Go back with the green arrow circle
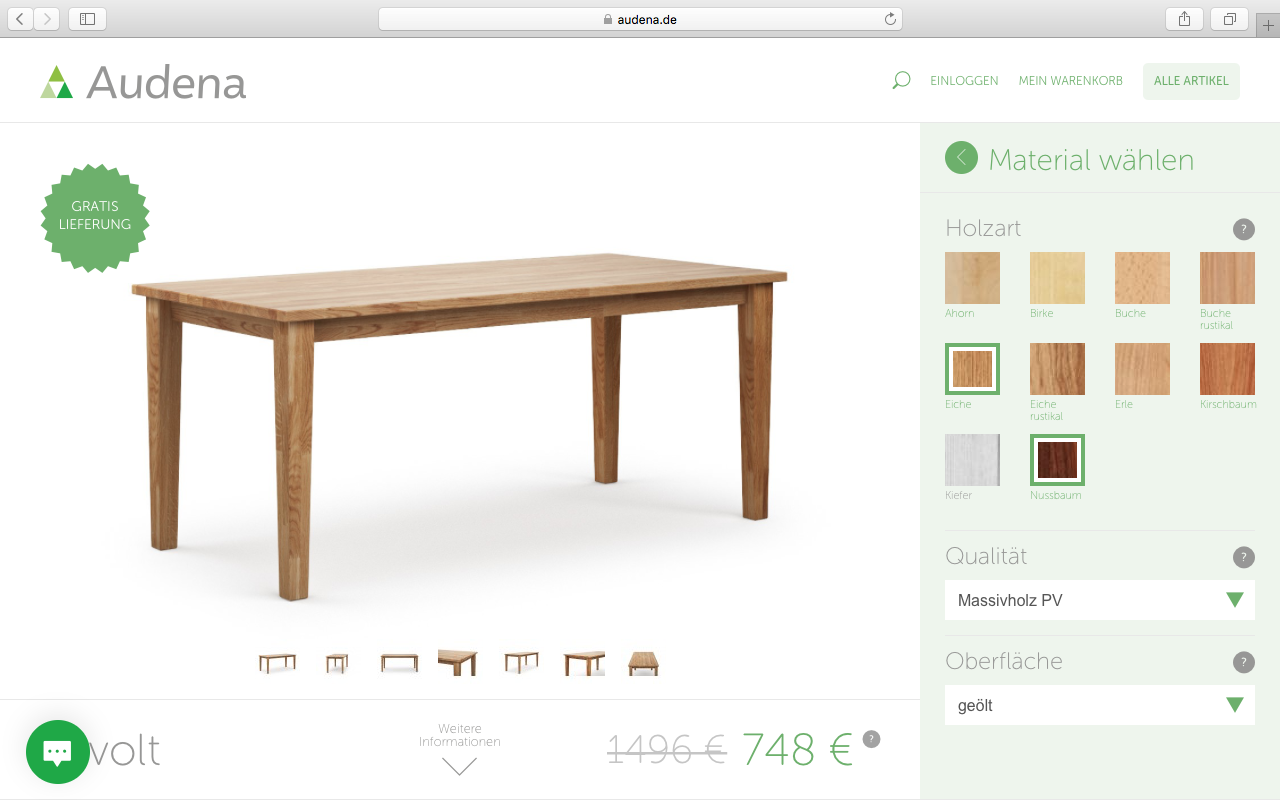1280x800 pixels. click(x=961, y=157)
